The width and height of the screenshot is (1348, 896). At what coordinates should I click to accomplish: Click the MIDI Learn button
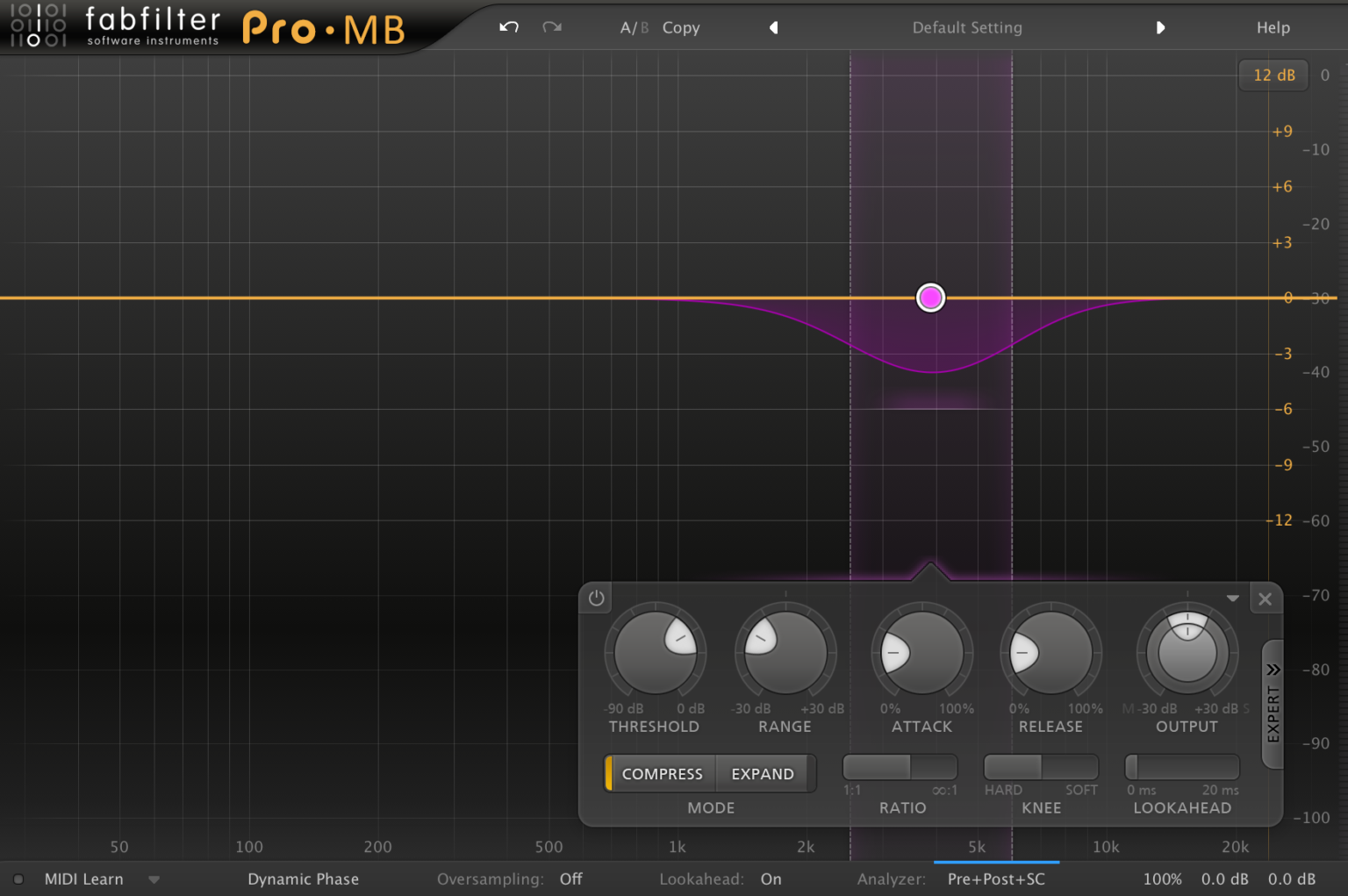(x=84, y=879)
